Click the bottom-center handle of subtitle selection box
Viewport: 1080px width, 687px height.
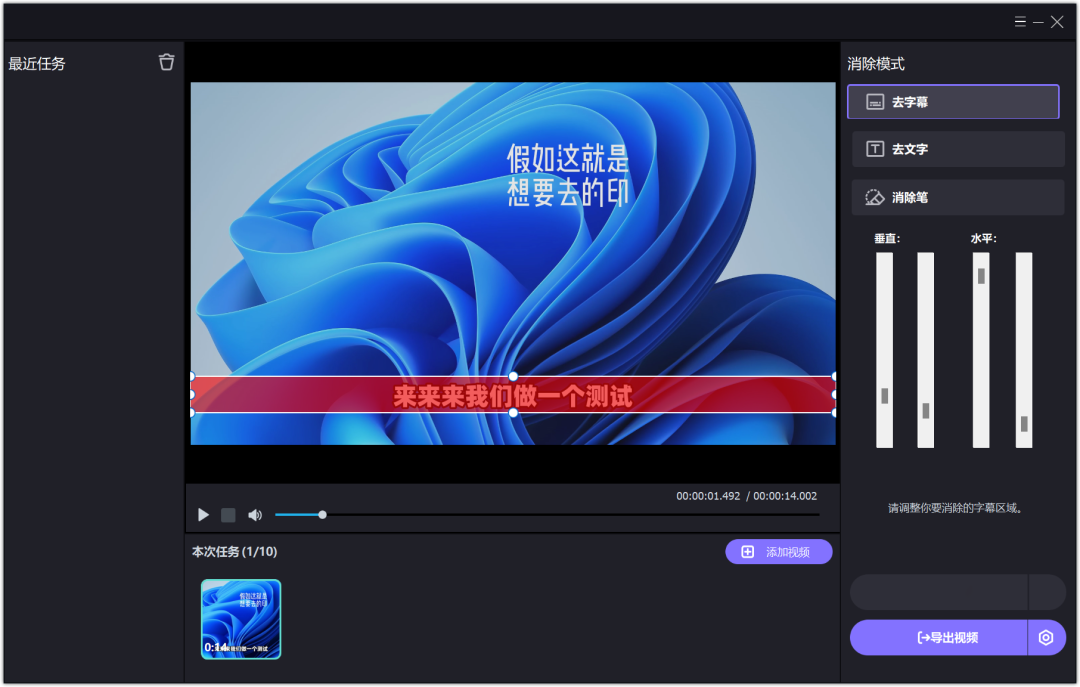pos(513,413)
